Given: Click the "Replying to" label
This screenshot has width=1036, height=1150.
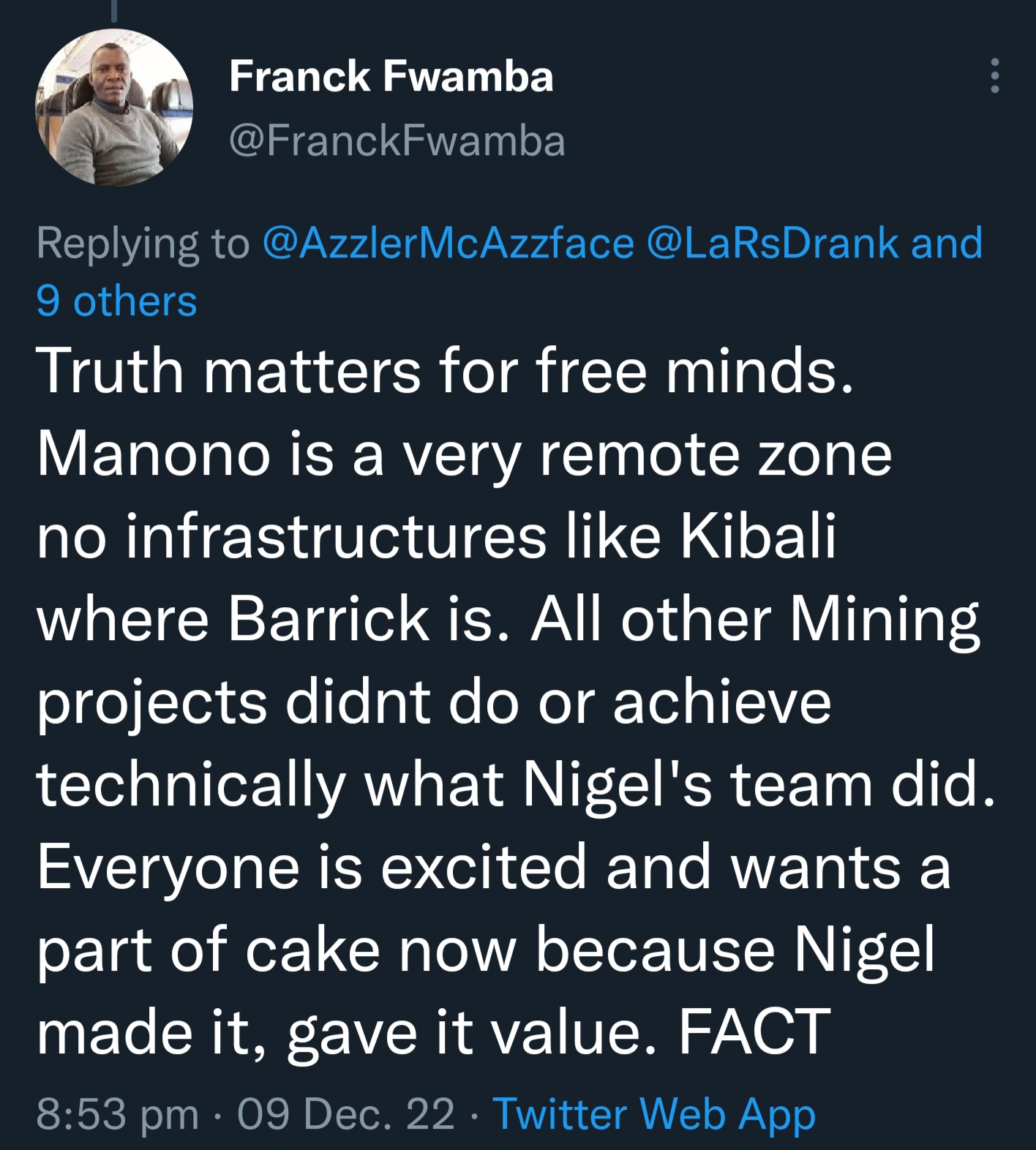Looking at the screenshot, I should point(143,244).
